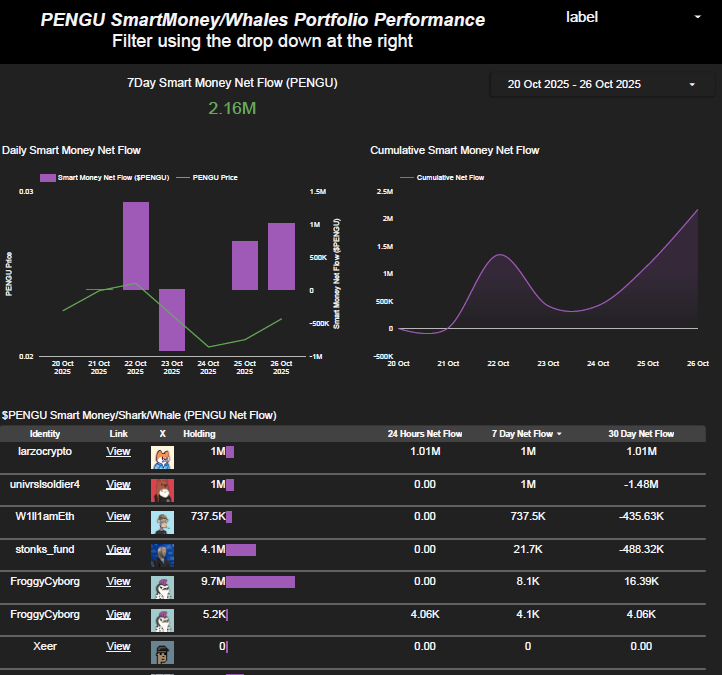Image resolution: width=722 pixels, height=675 pixels.
Task: Click avatar of FroggyCyborg holding 9.7M
Action: point(162,587)
